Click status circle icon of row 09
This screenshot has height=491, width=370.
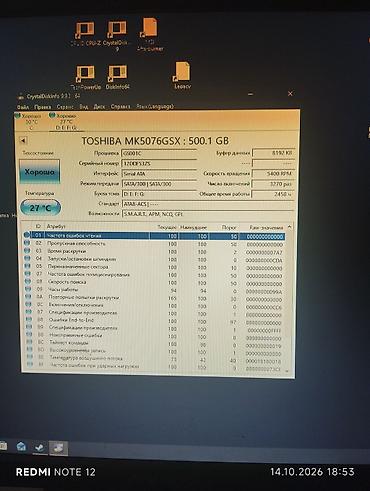pos(28,289)
